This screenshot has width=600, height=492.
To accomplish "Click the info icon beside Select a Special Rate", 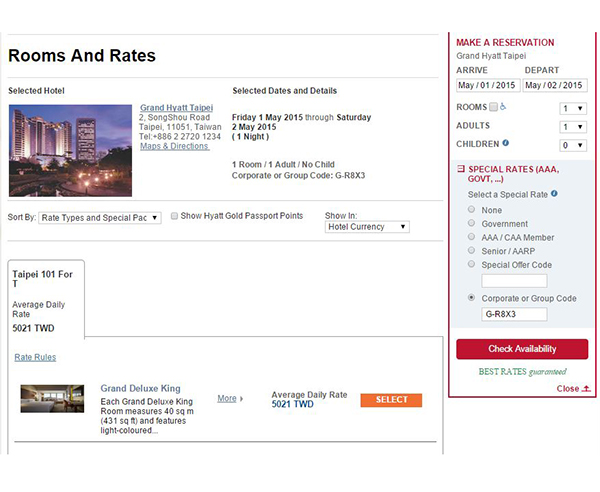I will point(553,193).
